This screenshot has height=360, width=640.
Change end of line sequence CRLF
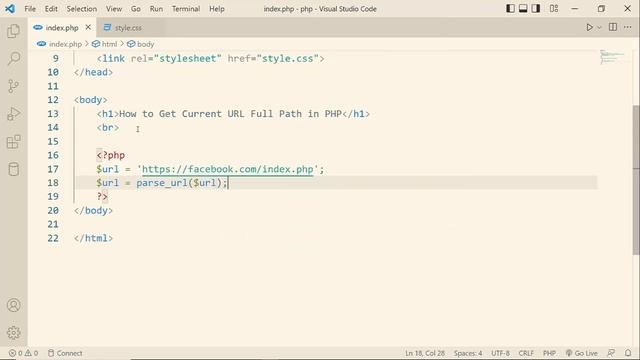[526, 353]
